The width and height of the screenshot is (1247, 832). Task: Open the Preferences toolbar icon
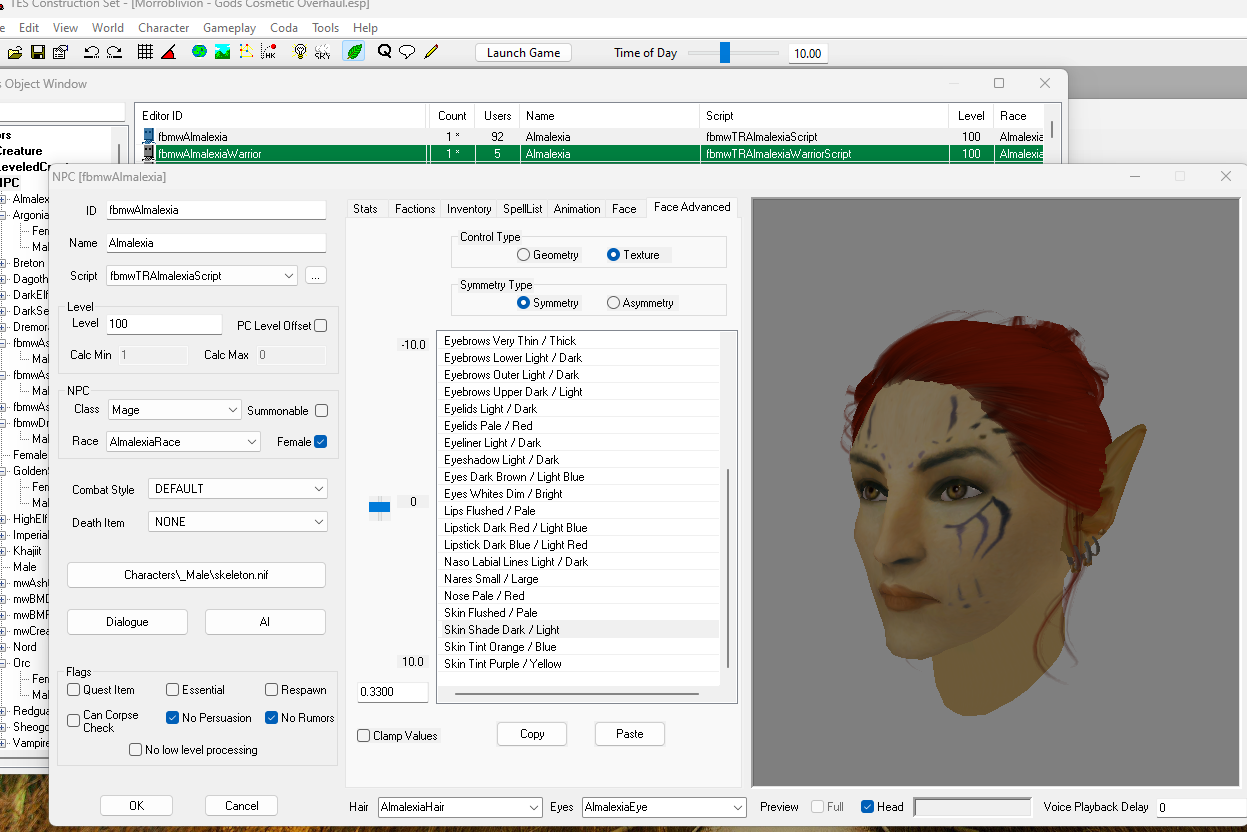[x=60, y=52]
